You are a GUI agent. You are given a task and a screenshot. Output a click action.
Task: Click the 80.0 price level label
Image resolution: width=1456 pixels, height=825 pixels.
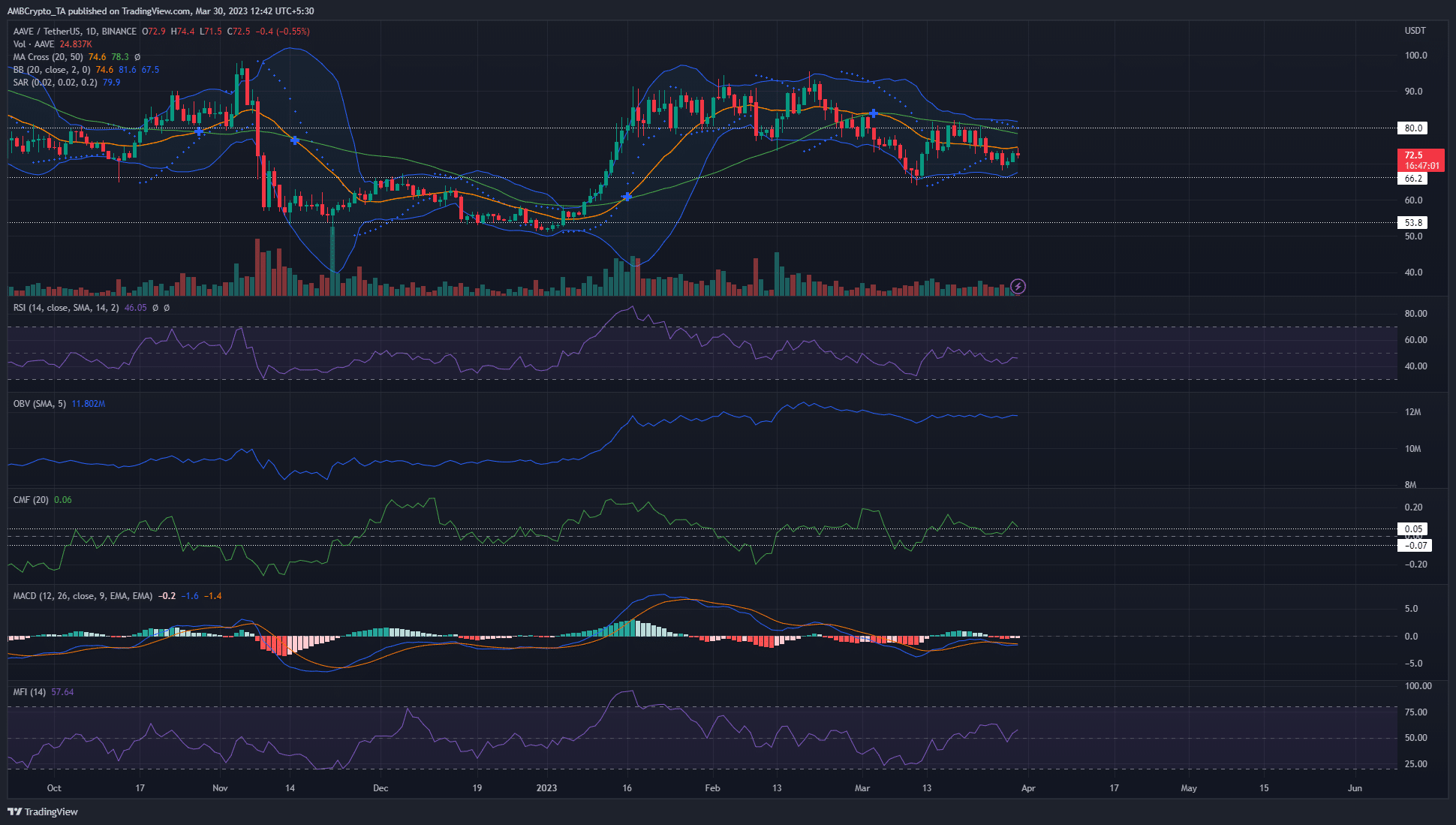coord(1412,128)
